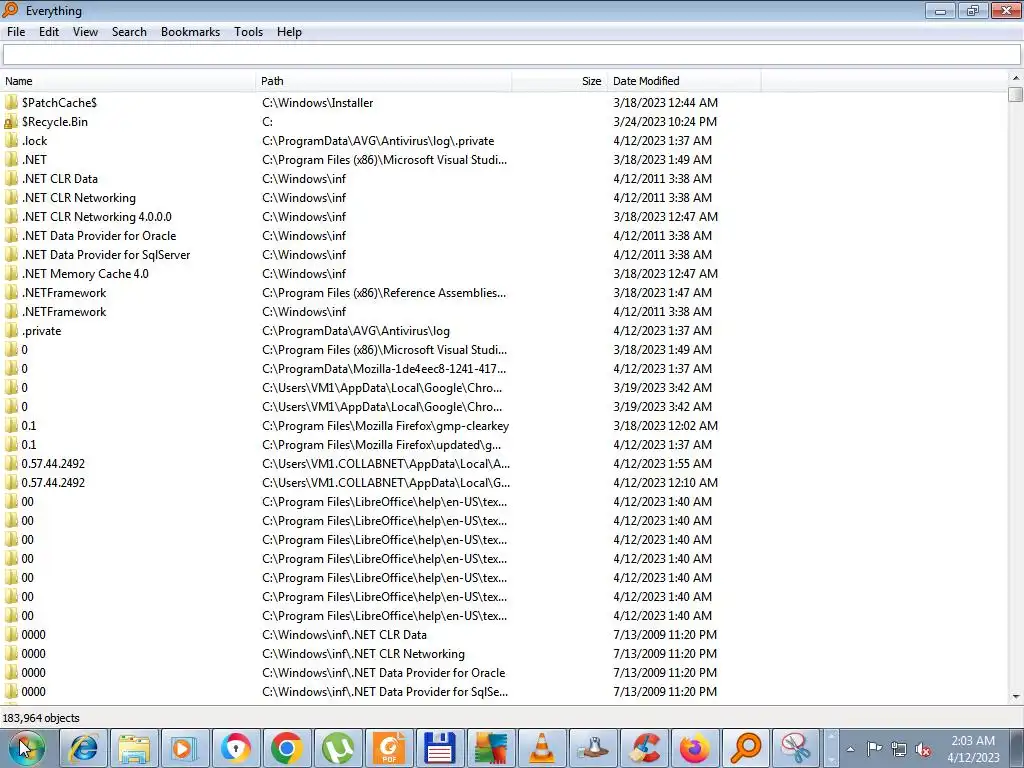Screen dimensions: 1024x768
Task: Click the scrollbar down arrow
Action: click(x=1016, y=697)
